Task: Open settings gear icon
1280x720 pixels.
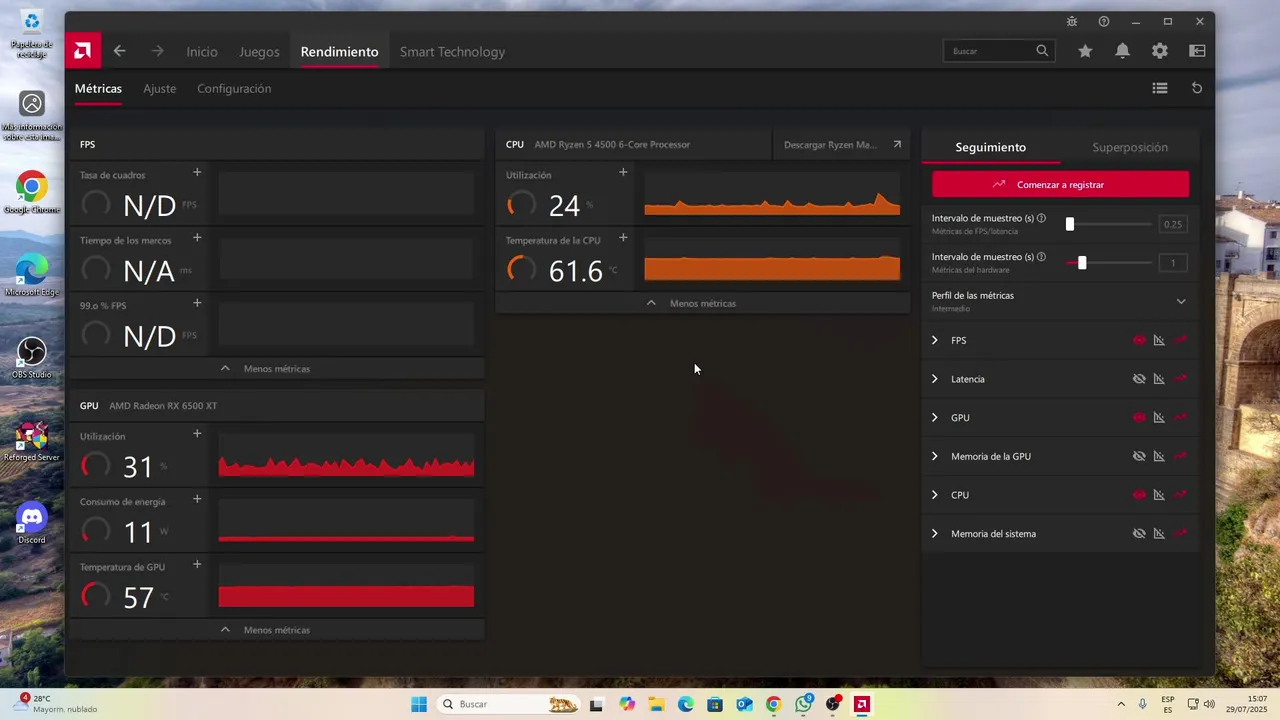Action: pos(1160,51)
